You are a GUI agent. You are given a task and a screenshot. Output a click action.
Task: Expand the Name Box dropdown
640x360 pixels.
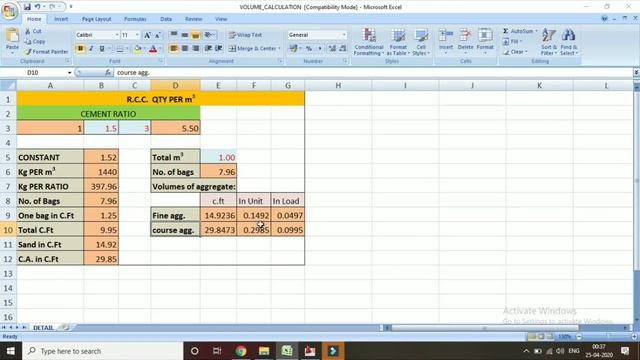click(69, 73)
